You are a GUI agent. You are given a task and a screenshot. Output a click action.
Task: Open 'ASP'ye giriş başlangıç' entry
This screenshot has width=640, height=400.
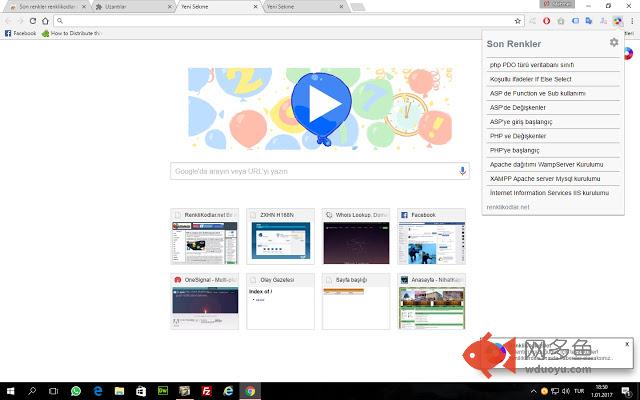click(x=553, y=122)
